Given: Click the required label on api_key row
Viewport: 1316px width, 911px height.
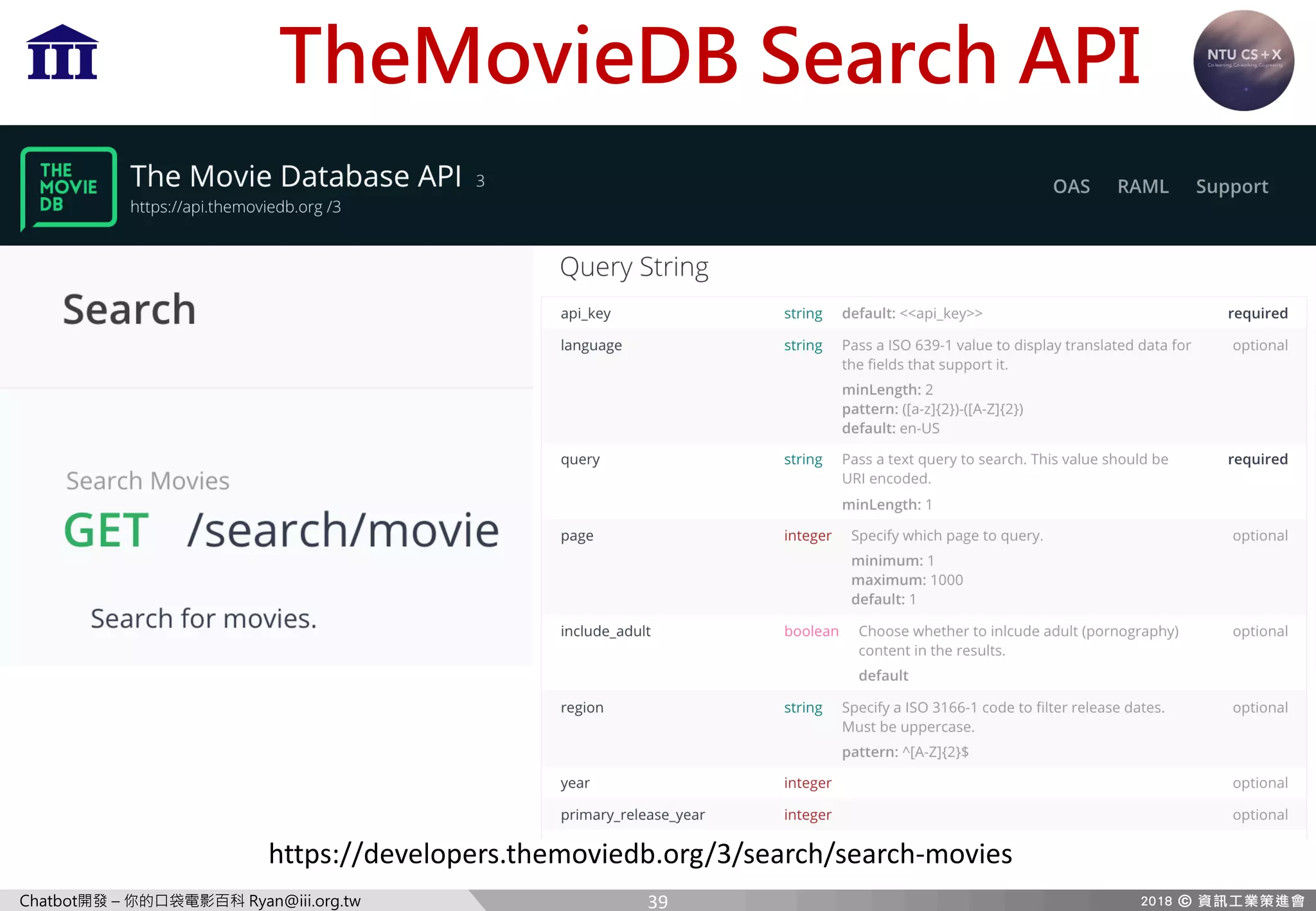Looking at the screenshot, I should [1258, 314].
